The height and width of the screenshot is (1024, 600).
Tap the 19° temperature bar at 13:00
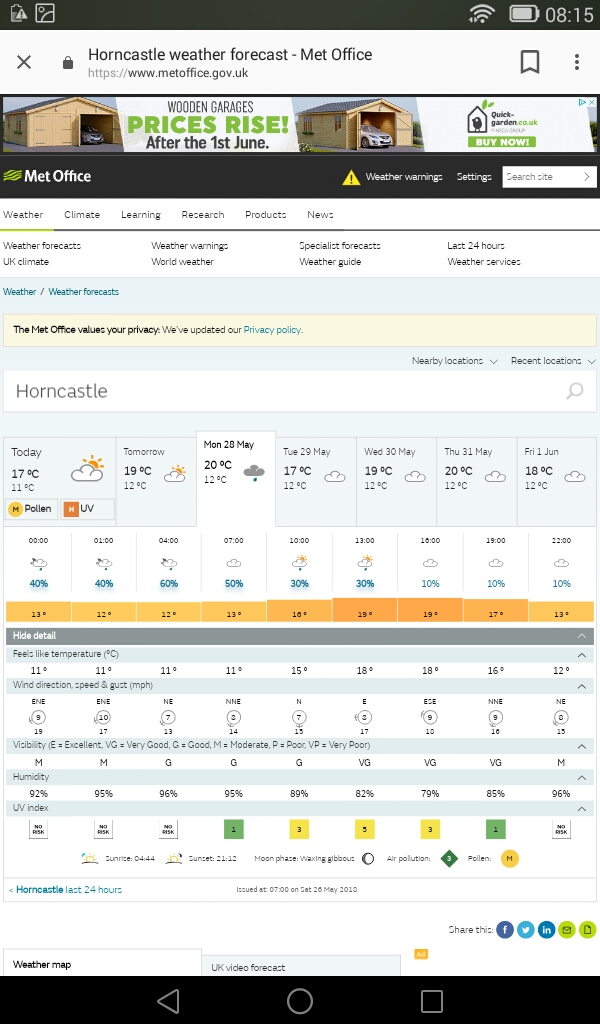click(364, 610)
